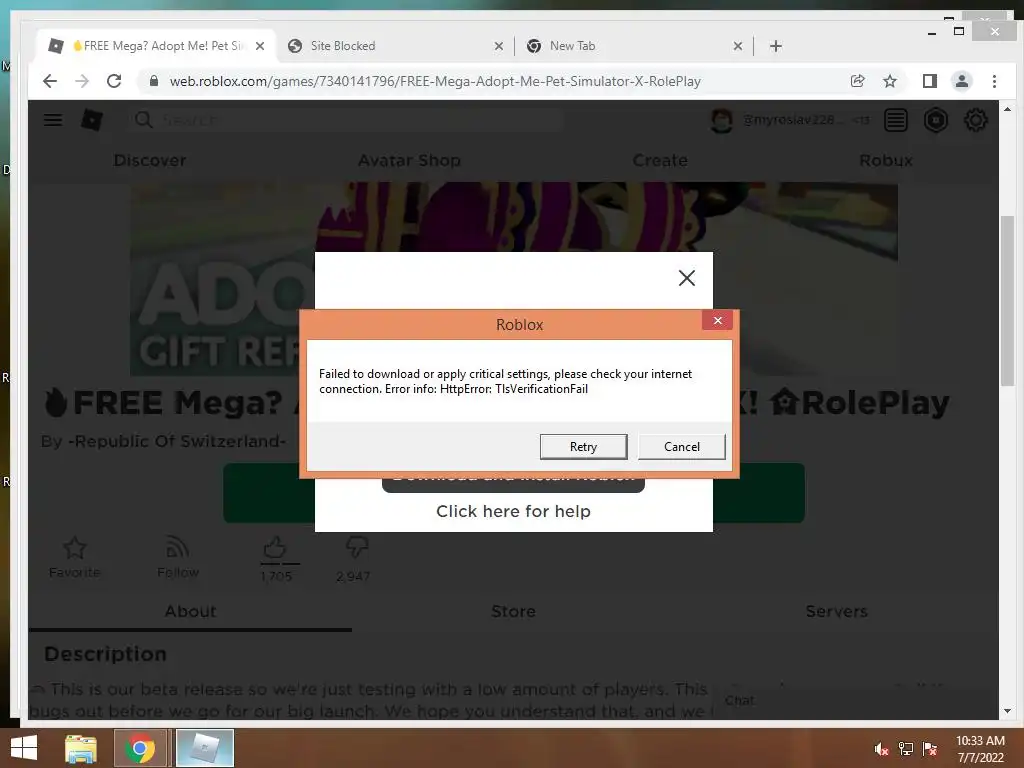1024x768 pixels.
Task: Close the FREE Mega Adopt Me tab
Action: pos(260,46)
